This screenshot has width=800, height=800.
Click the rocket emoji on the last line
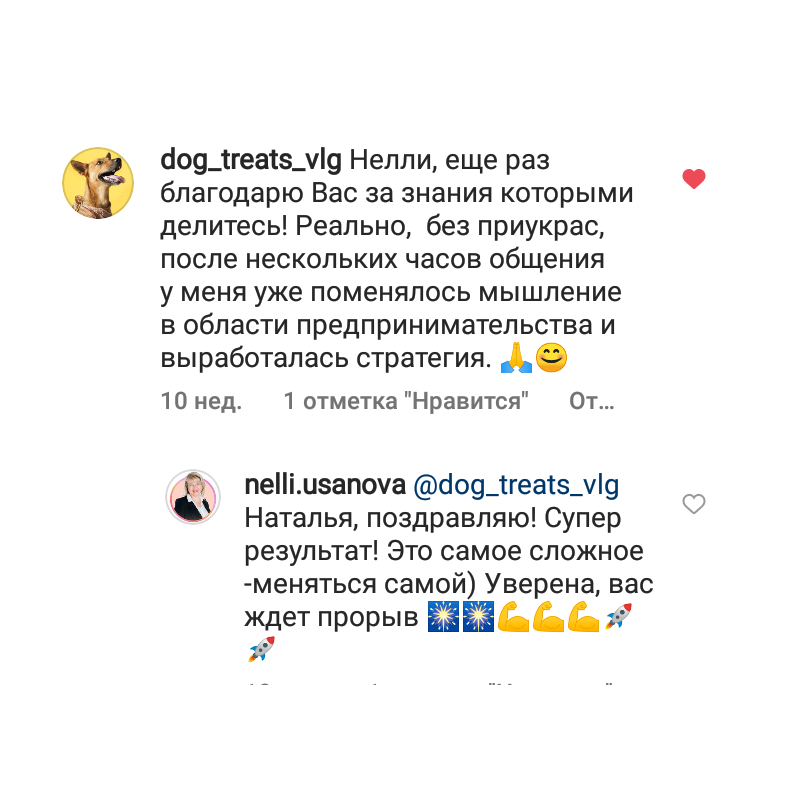tap(262, 649)
